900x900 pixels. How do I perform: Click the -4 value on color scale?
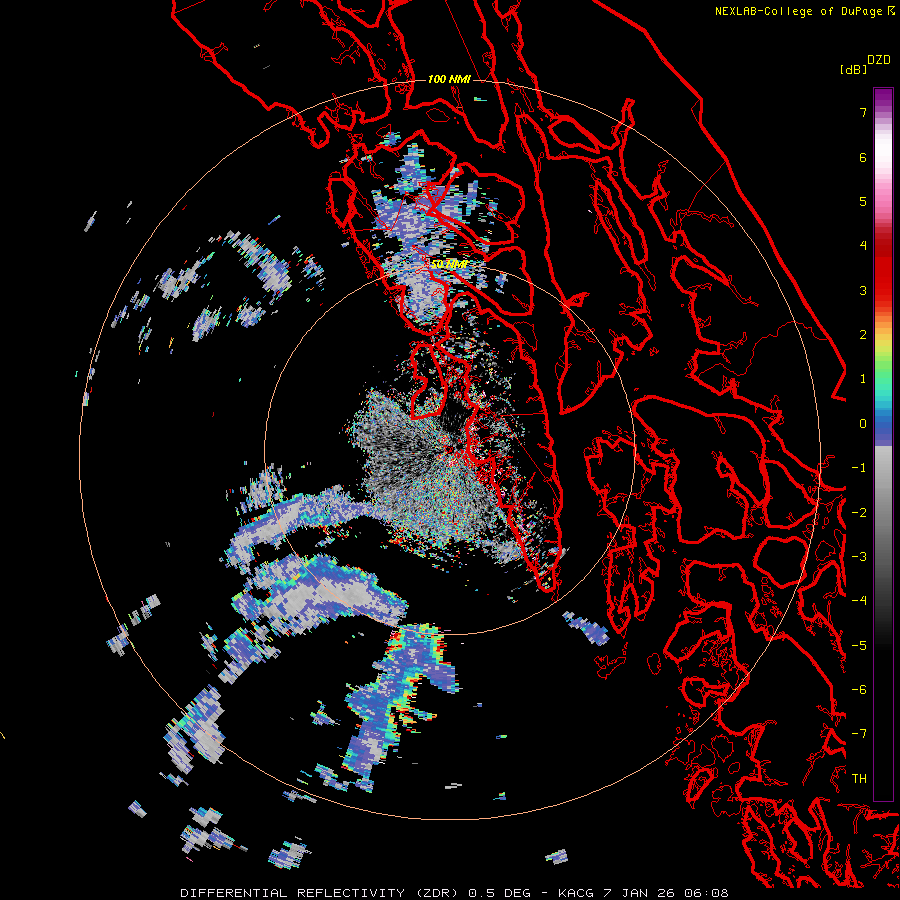point(859,601)
